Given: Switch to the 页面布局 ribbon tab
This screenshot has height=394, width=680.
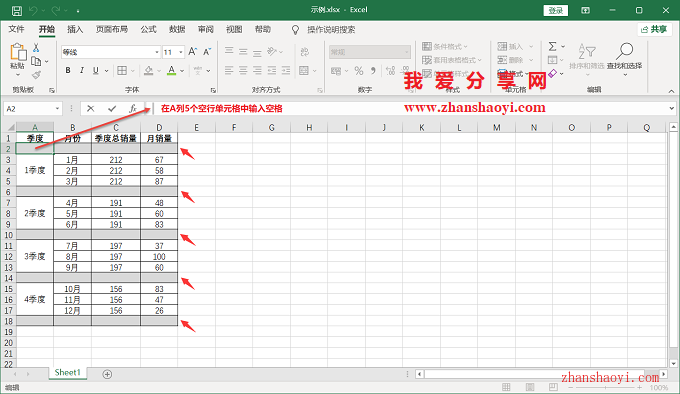Looking at the screenshot, I should coord(112,29).
